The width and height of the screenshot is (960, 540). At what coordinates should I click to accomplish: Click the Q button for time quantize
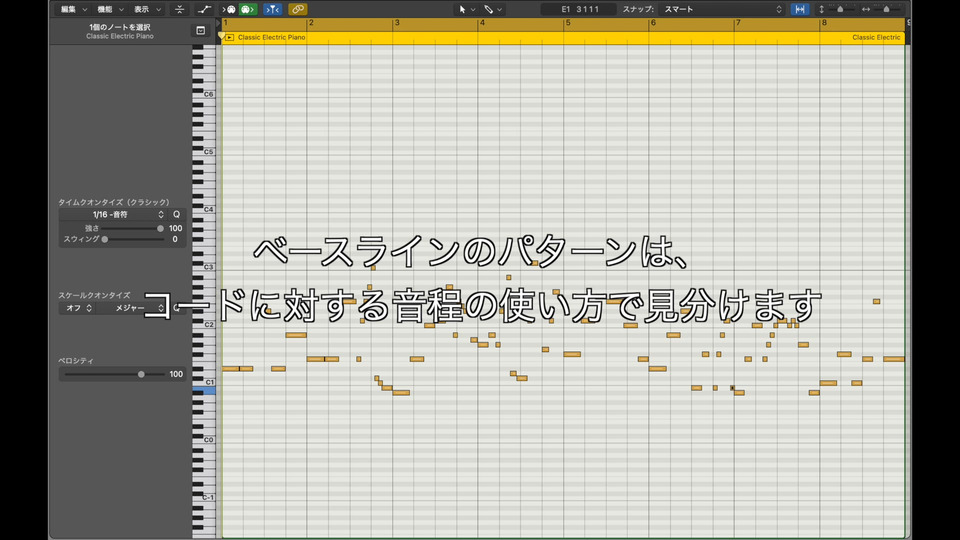[176, 214]
